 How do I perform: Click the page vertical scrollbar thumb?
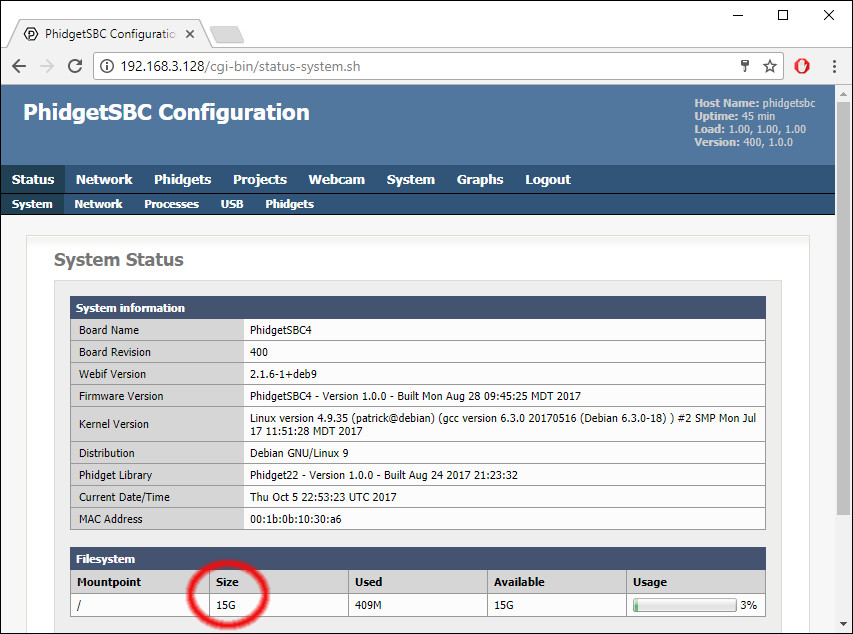843,307
